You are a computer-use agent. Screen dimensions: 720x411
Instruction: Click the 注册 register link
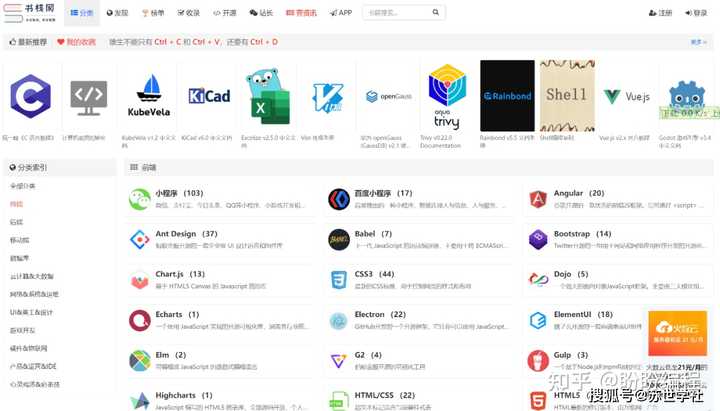coord(660,13)
